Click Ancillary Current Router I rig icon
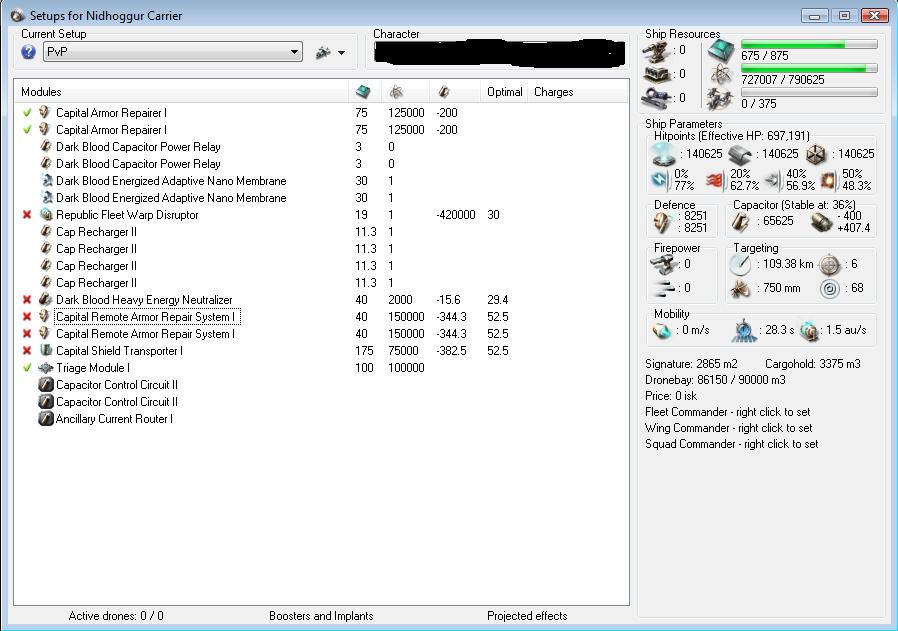Viewport: 898px width, 631px height. (46, 419)
